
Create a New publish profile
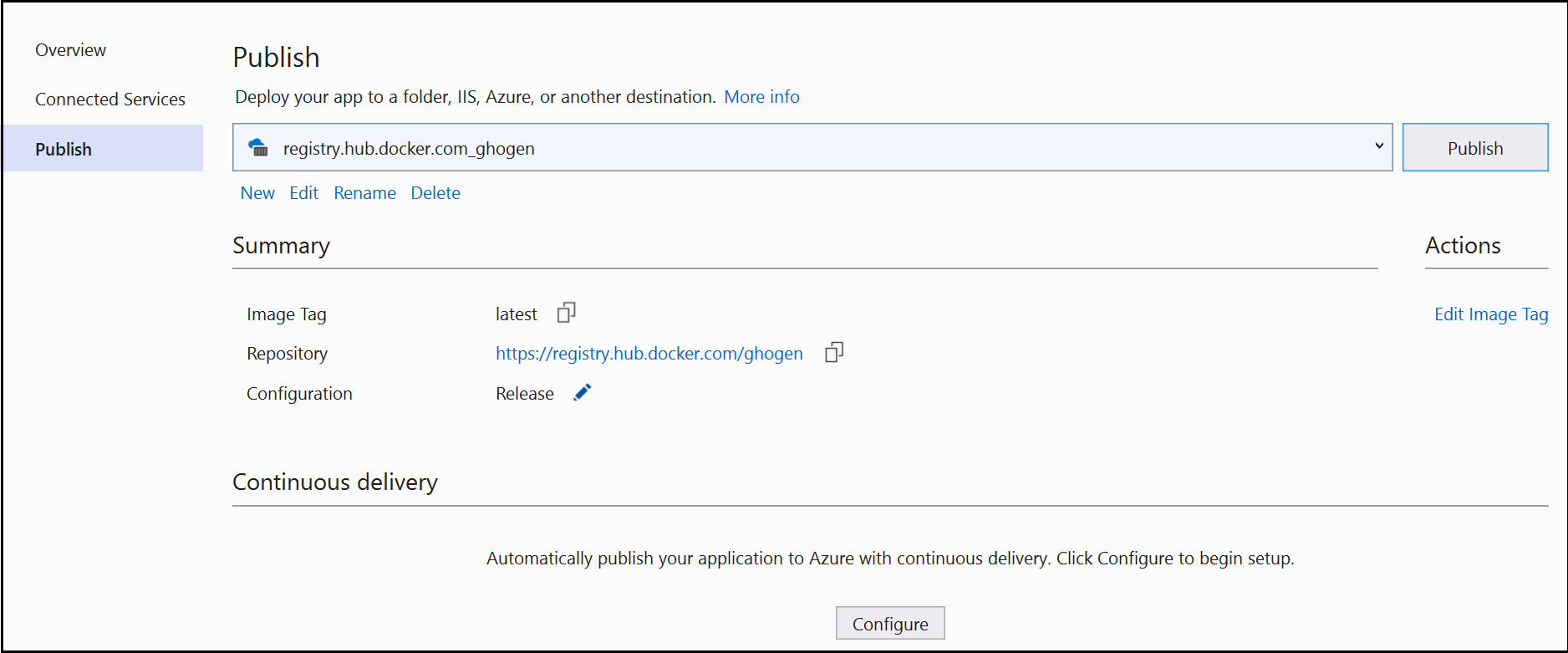pyautogui.click(x=257, y=193)
